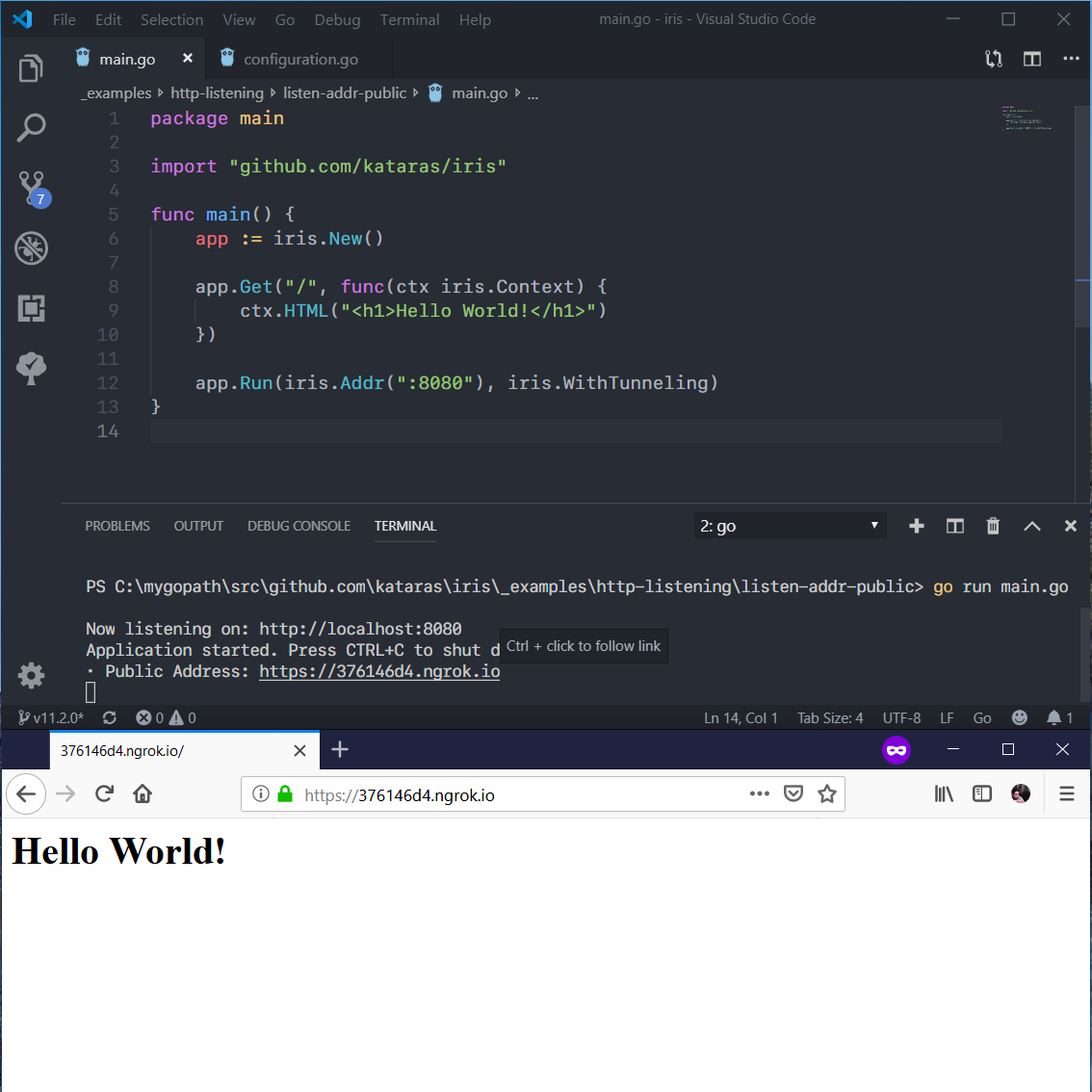This screenshot has height=1092, width=1092.
Task: Split the editor to the right
Action: coord(1032,59)
